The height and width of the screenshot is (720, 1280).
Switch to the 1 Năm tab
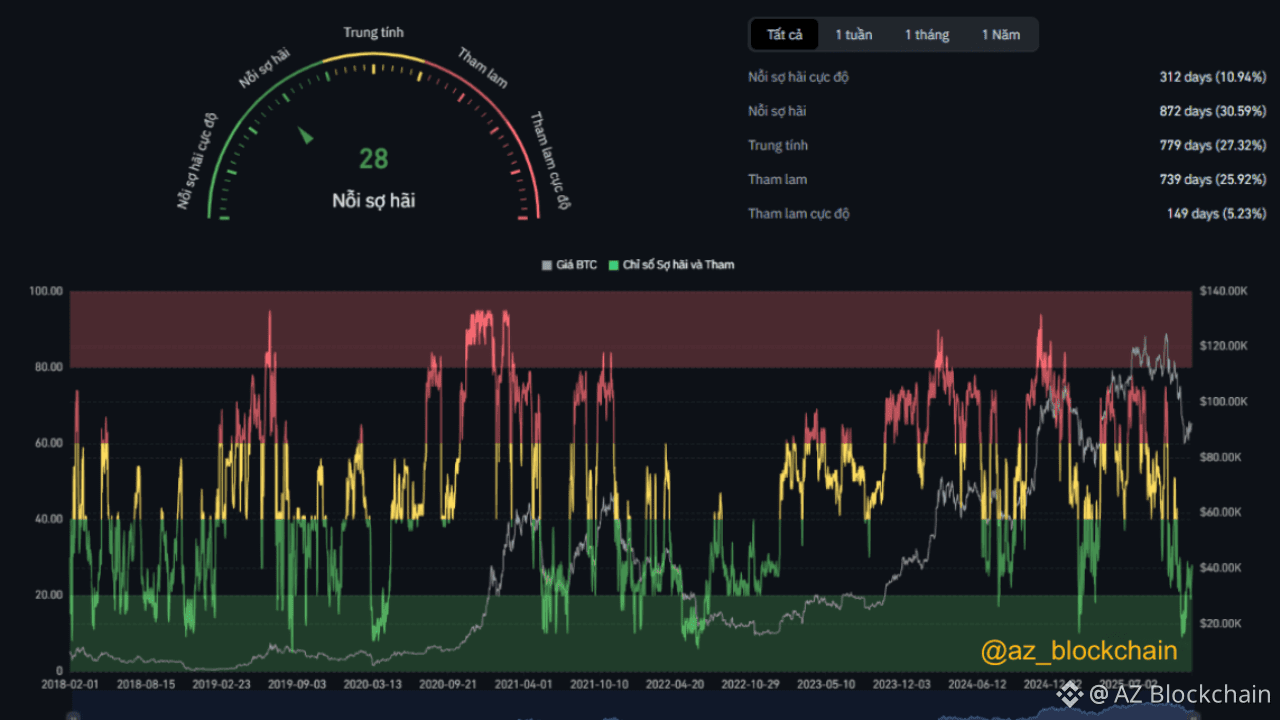coord(1001,34)
